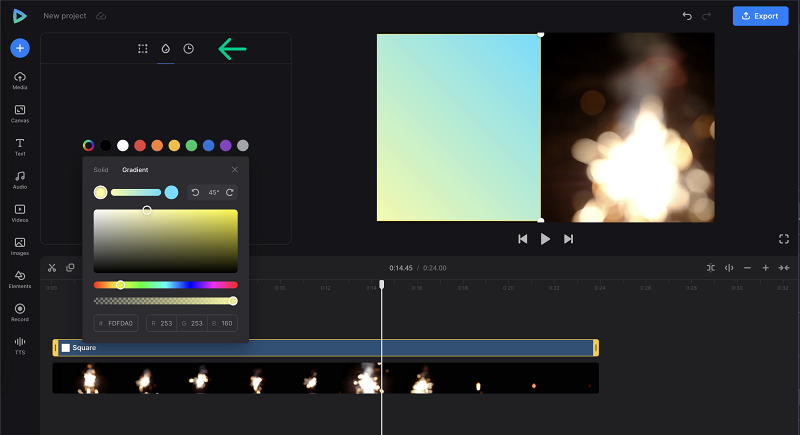Switch to the Solid fill tab
This screenshot has height=435, width=800.
[x=101, y=170]
